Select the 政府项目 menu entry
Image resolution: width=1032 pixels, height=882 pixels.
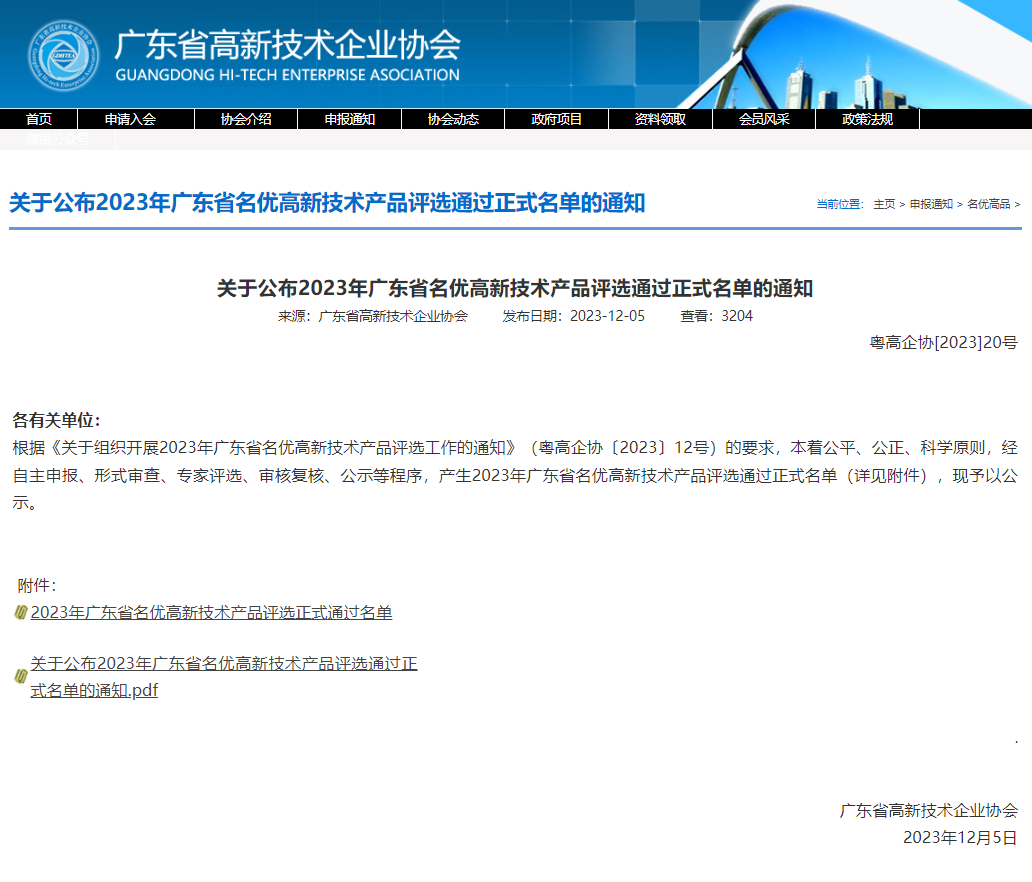tap(556, 119)
